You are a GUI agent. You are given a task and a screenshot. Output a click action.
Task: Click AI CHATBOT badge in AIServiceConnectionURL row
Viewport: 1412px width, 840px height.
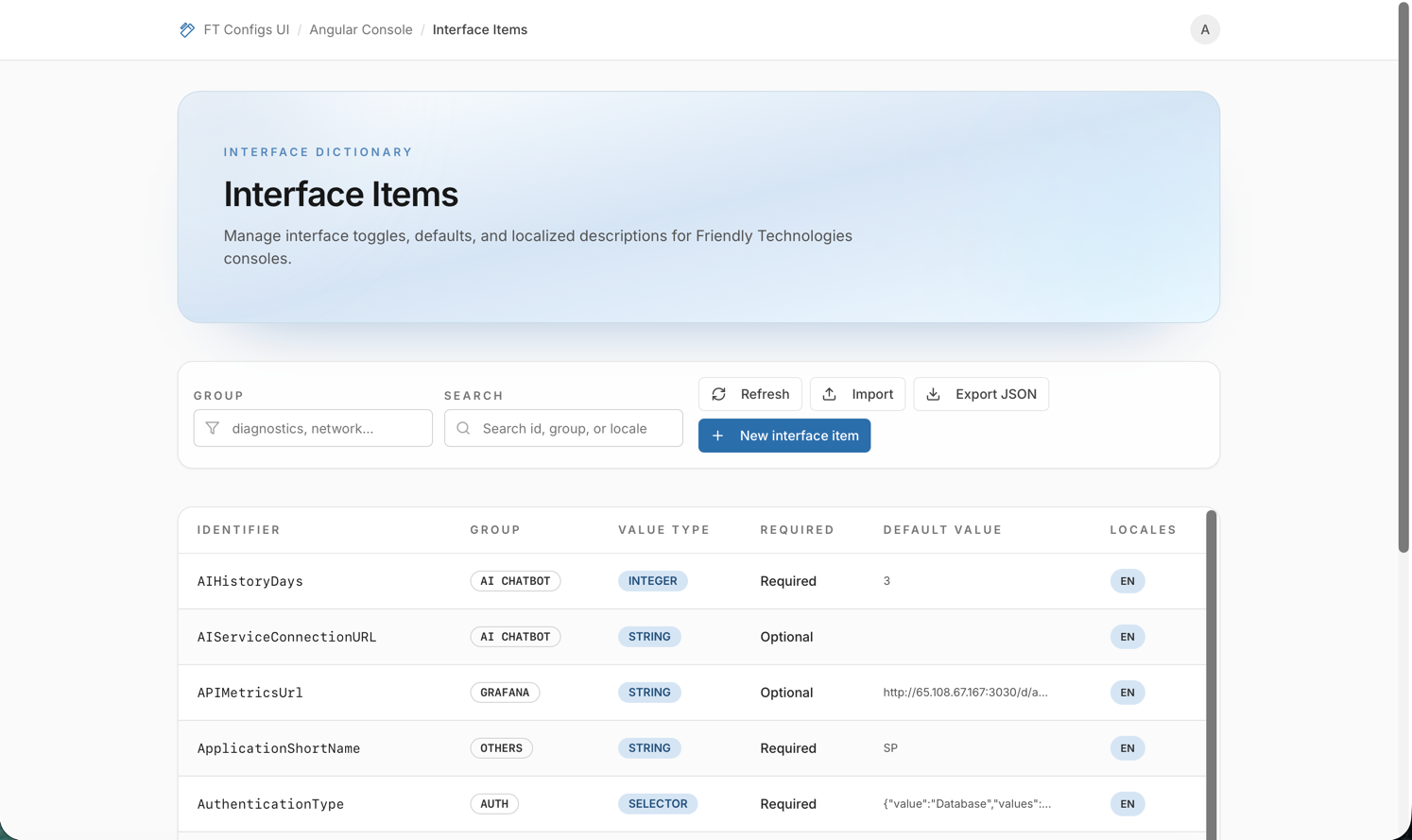[515, 637]
